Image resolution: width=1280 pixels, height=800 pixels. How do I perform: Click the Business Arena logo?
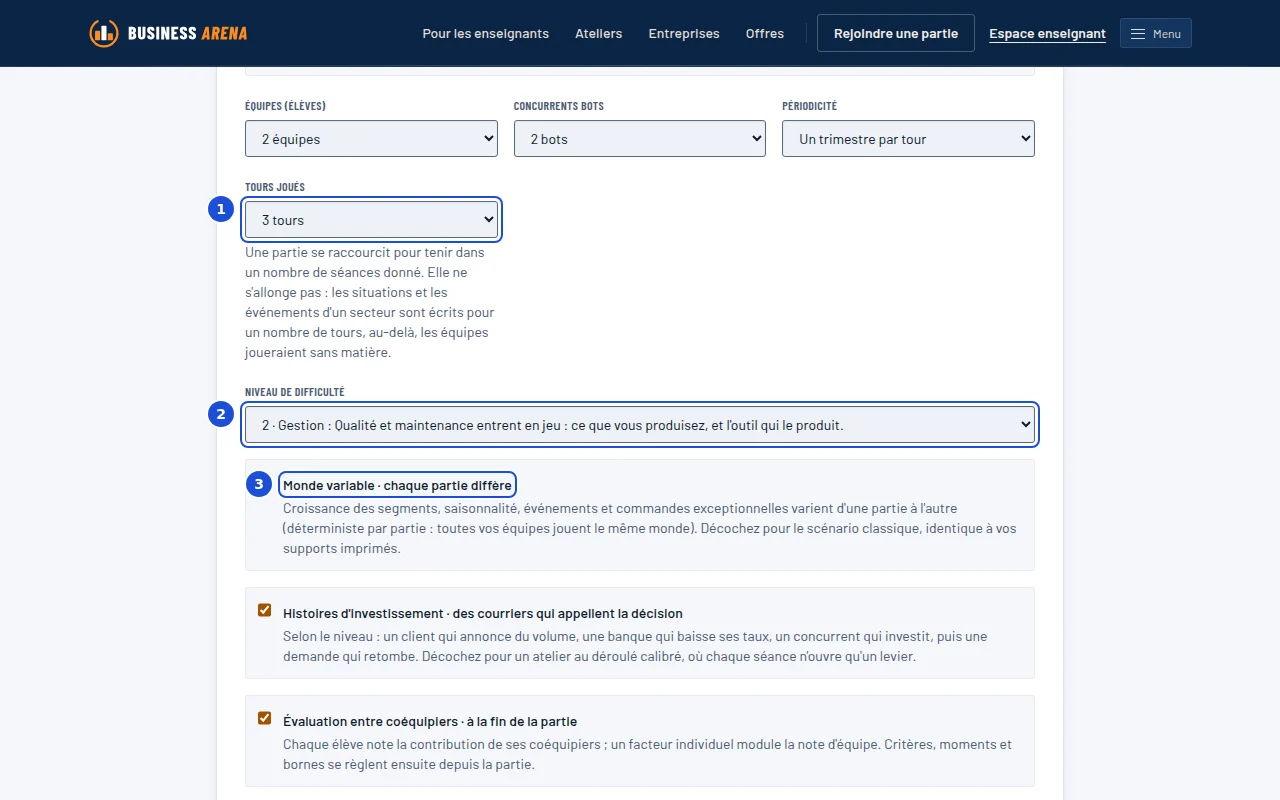pyautogui.click(x=168, y=33)
